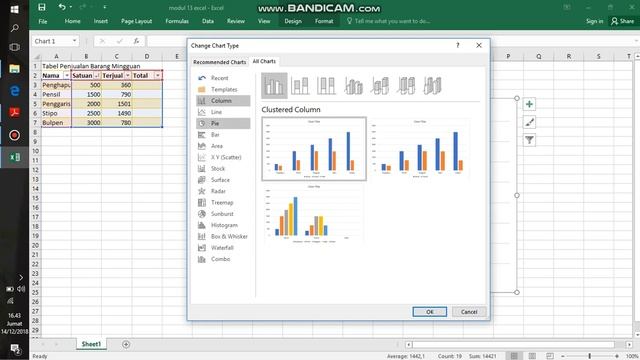Choose third clustered column preview thumbnail
This screenshot has height=360, width=640.
(314, 213)
